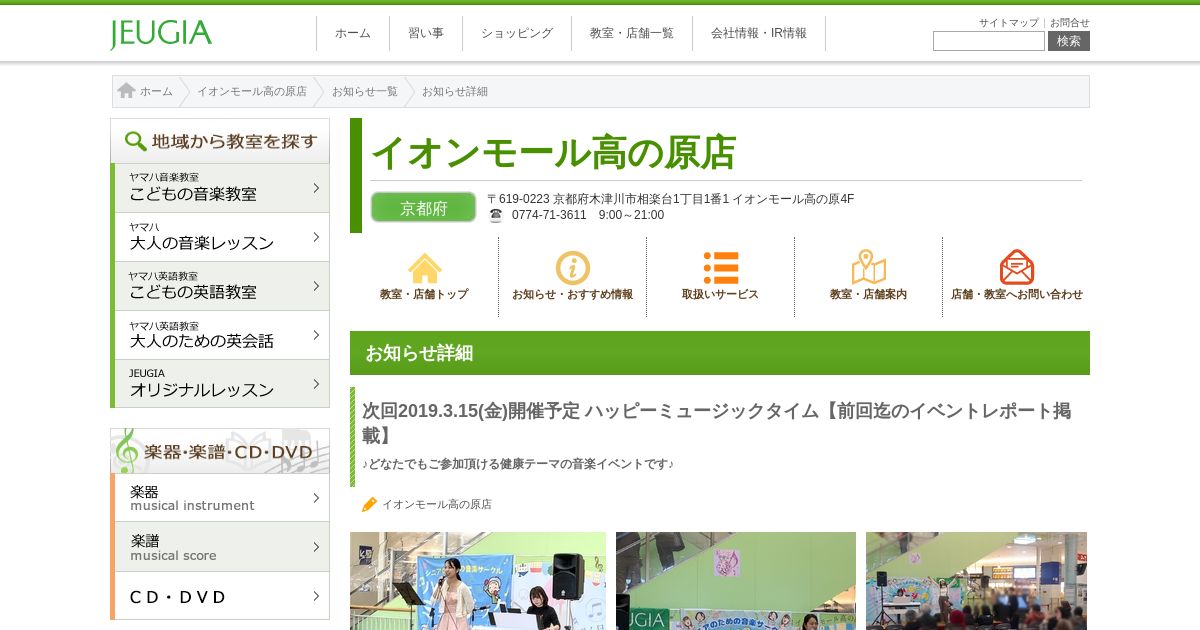The width and height of the screenshot is (1200, 630).
Task: Open 習い事 menu item
Action: 426,33
